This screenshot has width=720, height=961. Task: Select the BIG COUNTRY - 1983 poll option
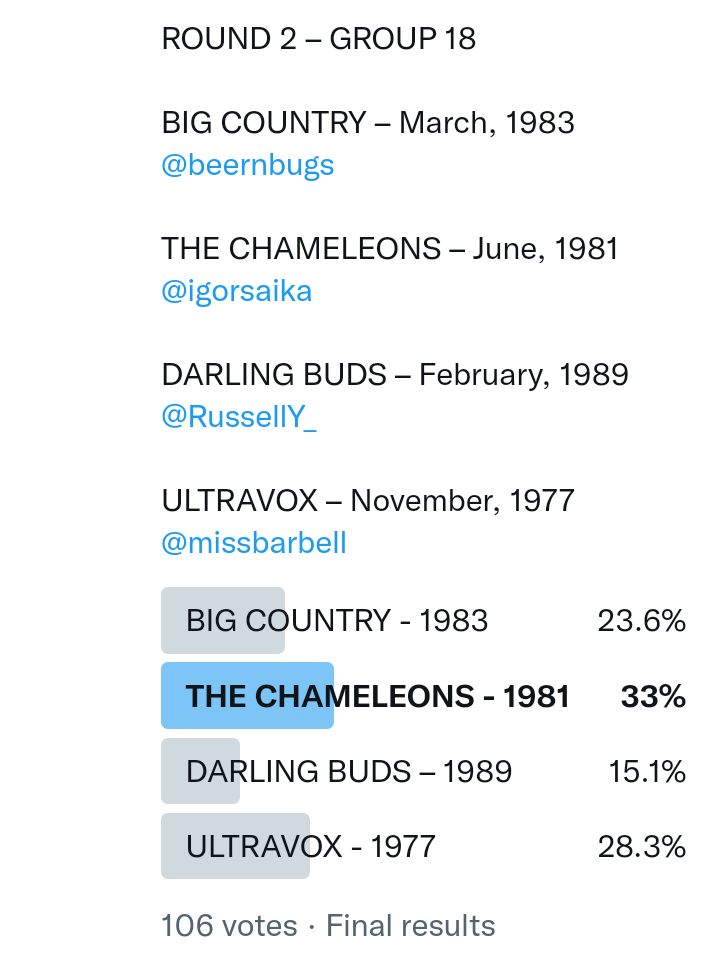[x=337, y=621]
